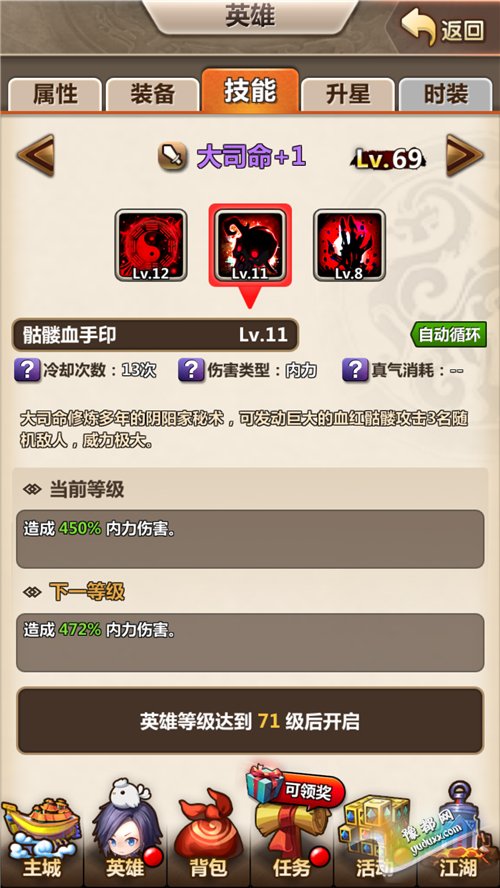Switch to the 升星 tab

tap(348, 95)
